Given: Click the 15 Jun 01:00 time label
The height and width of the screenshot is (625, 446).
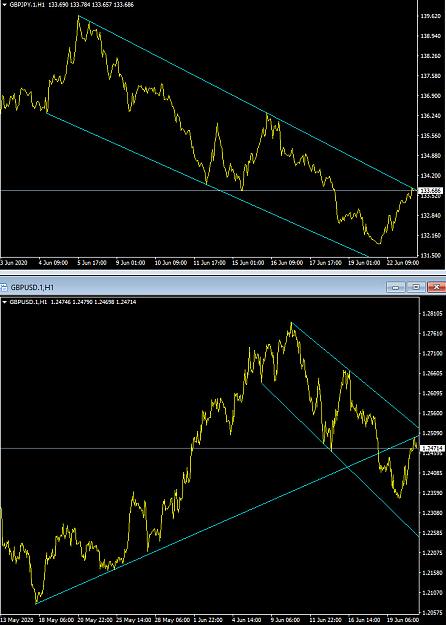Looking at the screenshot, I should point(250,263).
